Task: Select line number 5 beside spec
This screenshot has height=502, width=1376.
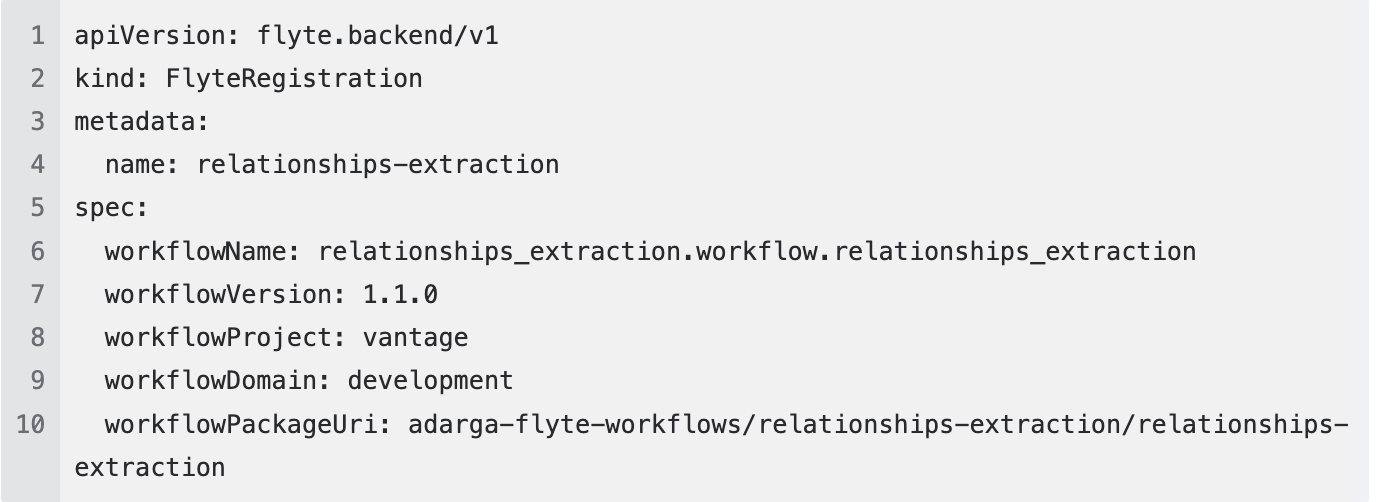Action: [38, 207]
